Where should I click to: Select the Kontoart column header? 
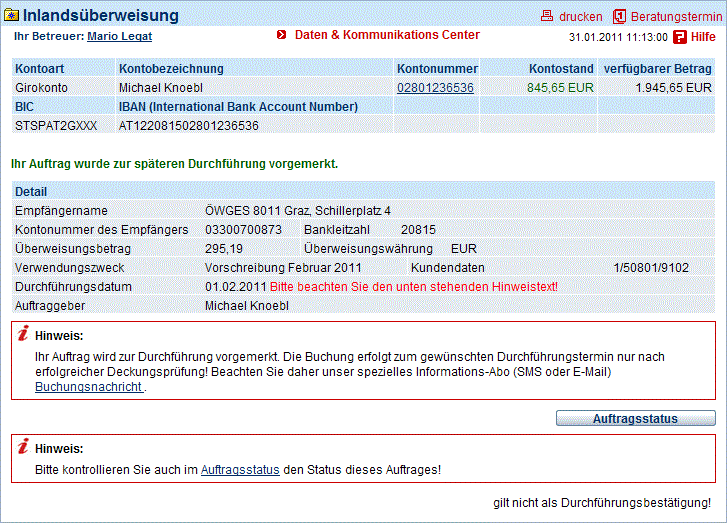tap(39, 69)
